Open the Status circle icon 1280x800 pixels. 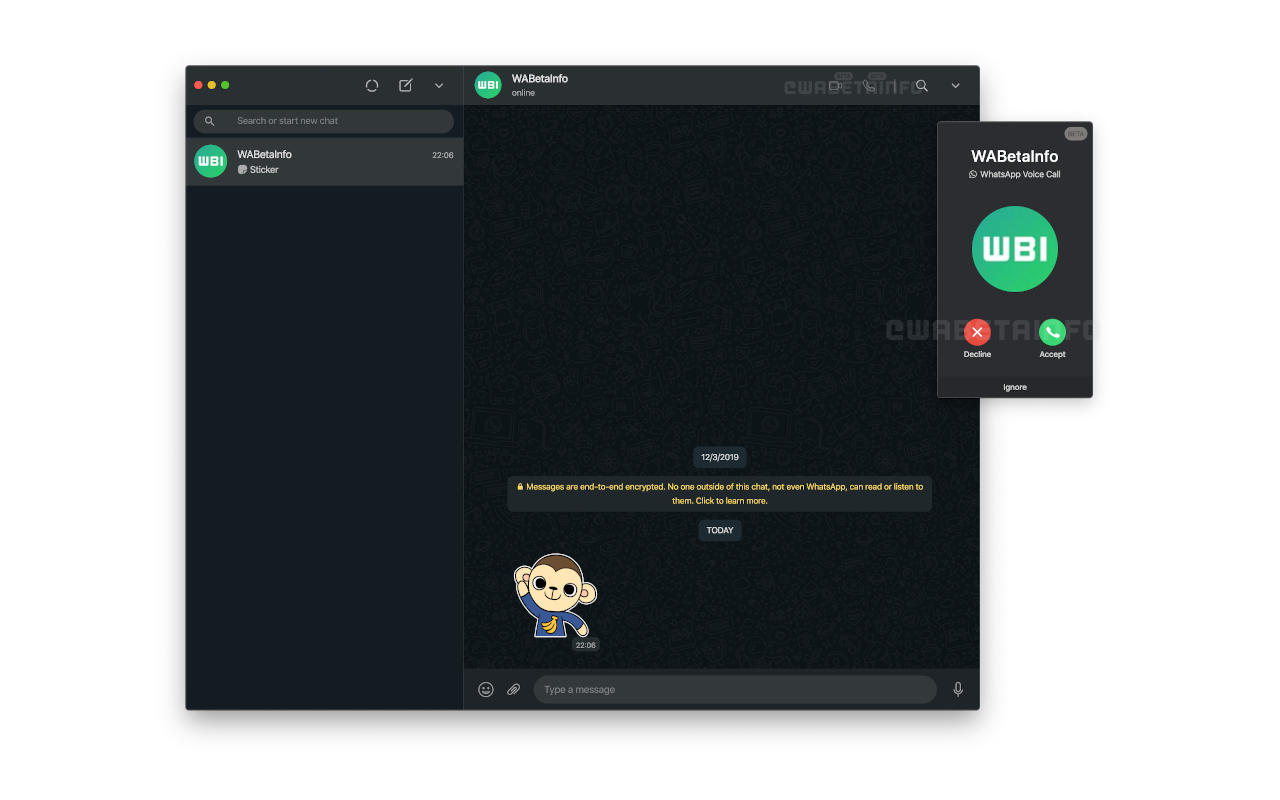pyautogui.click(x=372, y=86)
